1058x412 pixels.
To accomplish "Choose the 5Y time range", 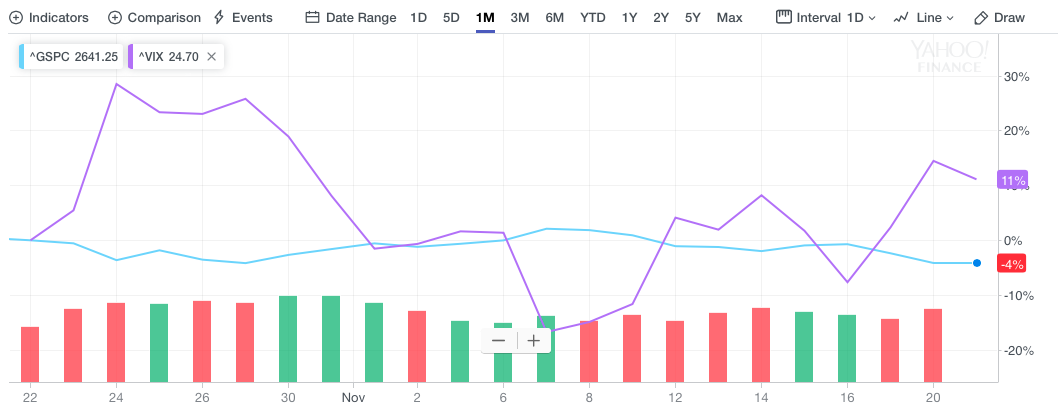I will coord(693,18).
